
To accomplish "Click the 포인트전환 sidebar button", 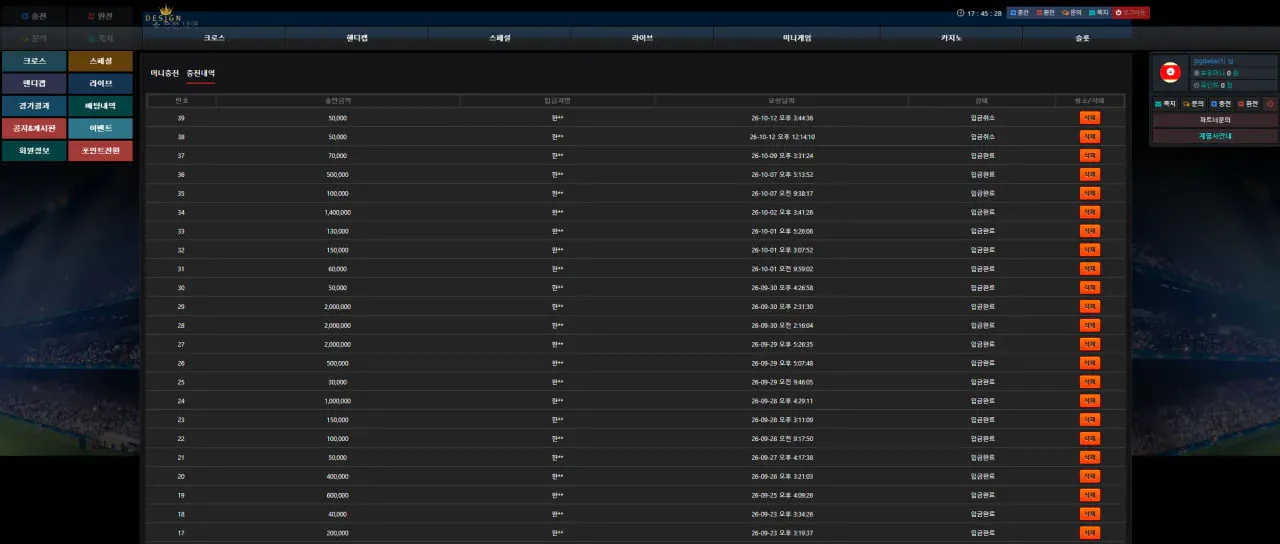I will point(100,151).
